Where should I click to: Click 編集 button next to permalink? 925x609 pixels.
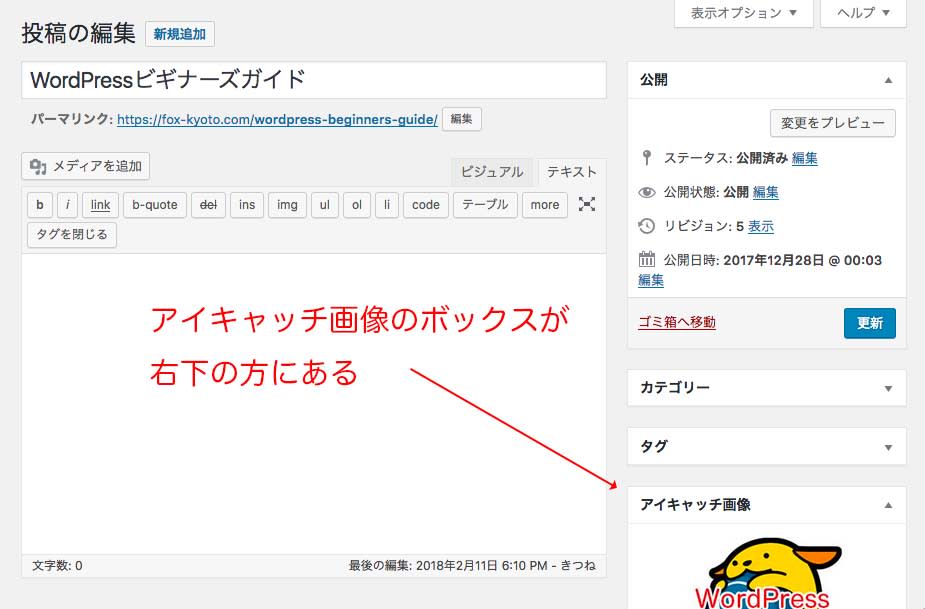click(x=461, y=119)
